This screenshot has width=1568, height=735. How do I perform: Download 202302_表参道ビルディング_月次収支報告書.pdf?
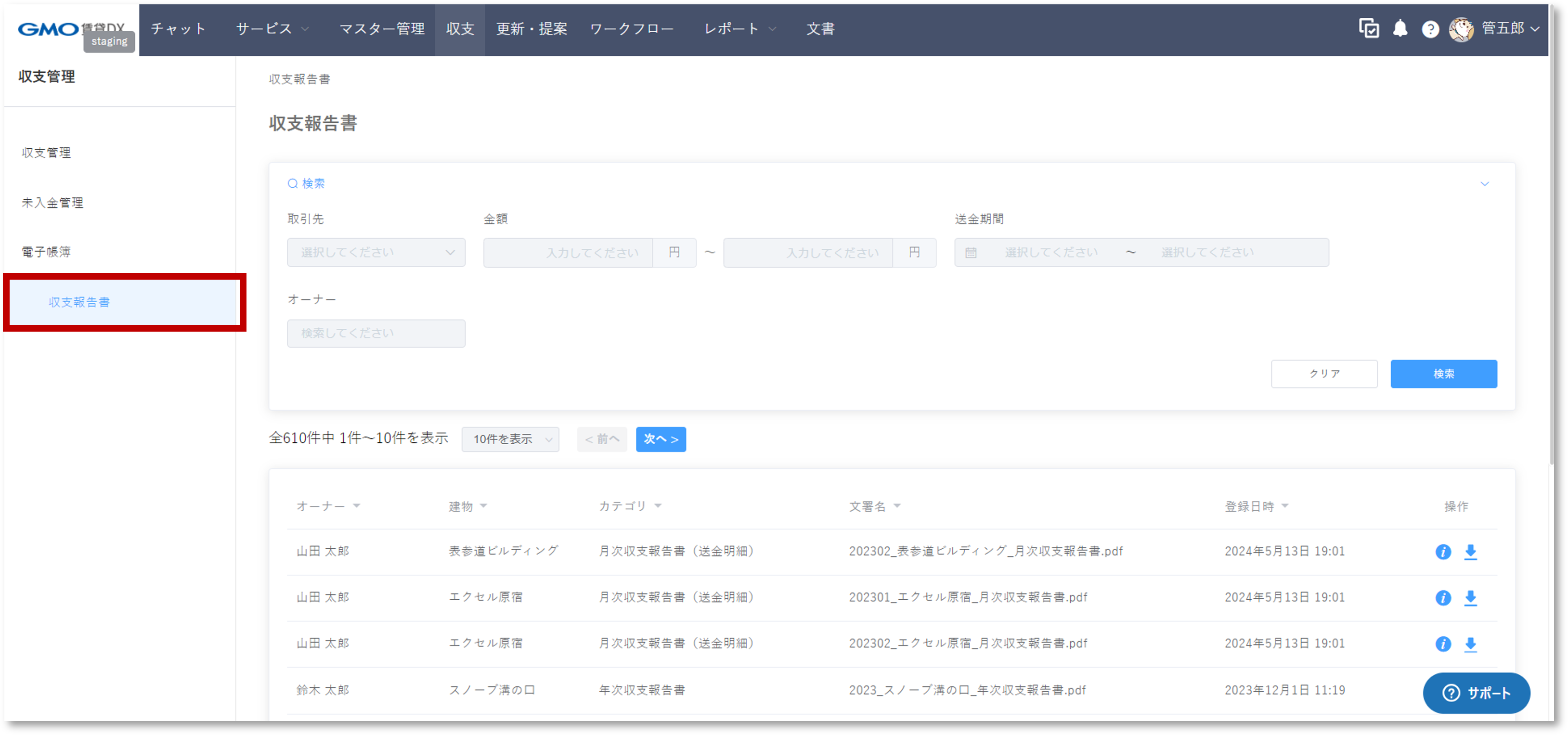pyautogui.click(x=1471, y=552)
